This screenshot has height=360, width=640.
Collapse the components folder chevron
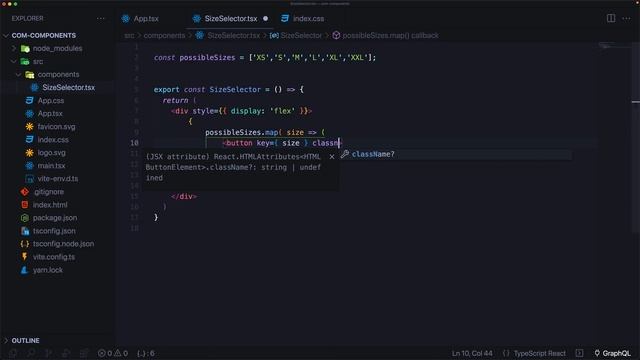click(x=18, y=74)
